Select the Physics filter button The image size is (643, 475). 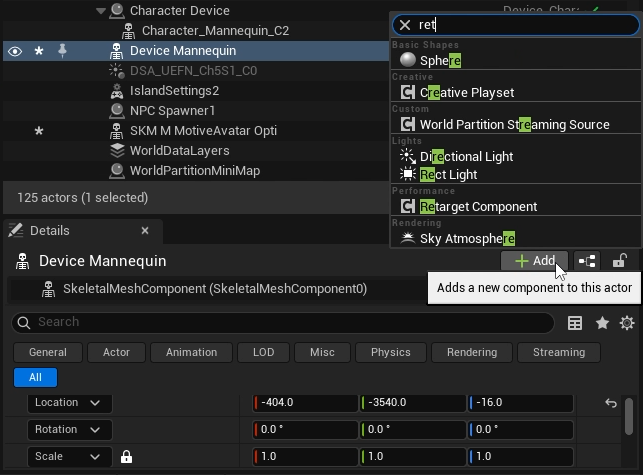(390, 352)
